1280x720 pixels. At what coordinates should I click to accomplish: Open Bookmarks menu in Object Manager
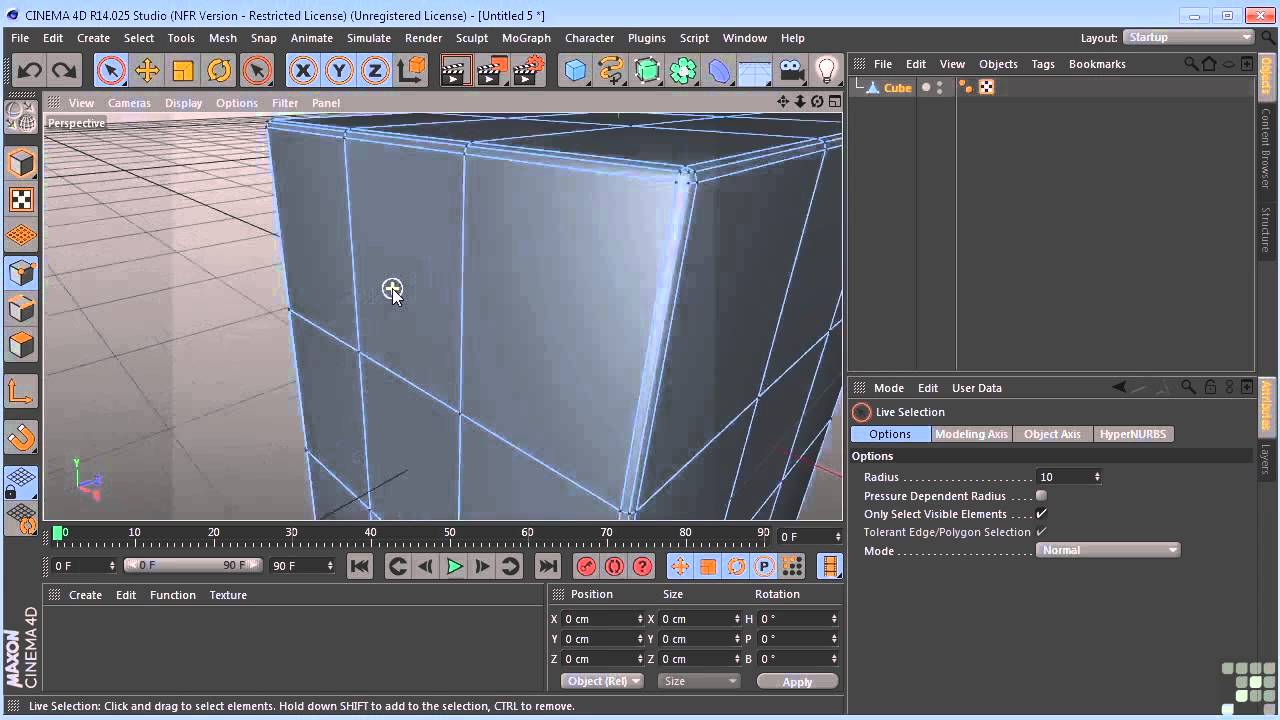pyautogui.click(x=1097, y=64)
